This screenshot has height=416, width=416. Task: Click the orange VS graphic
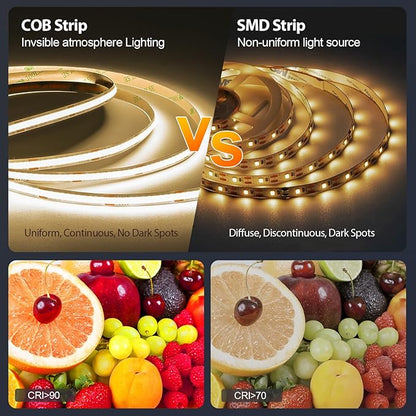pyautogui.click(x=209, y=141)
